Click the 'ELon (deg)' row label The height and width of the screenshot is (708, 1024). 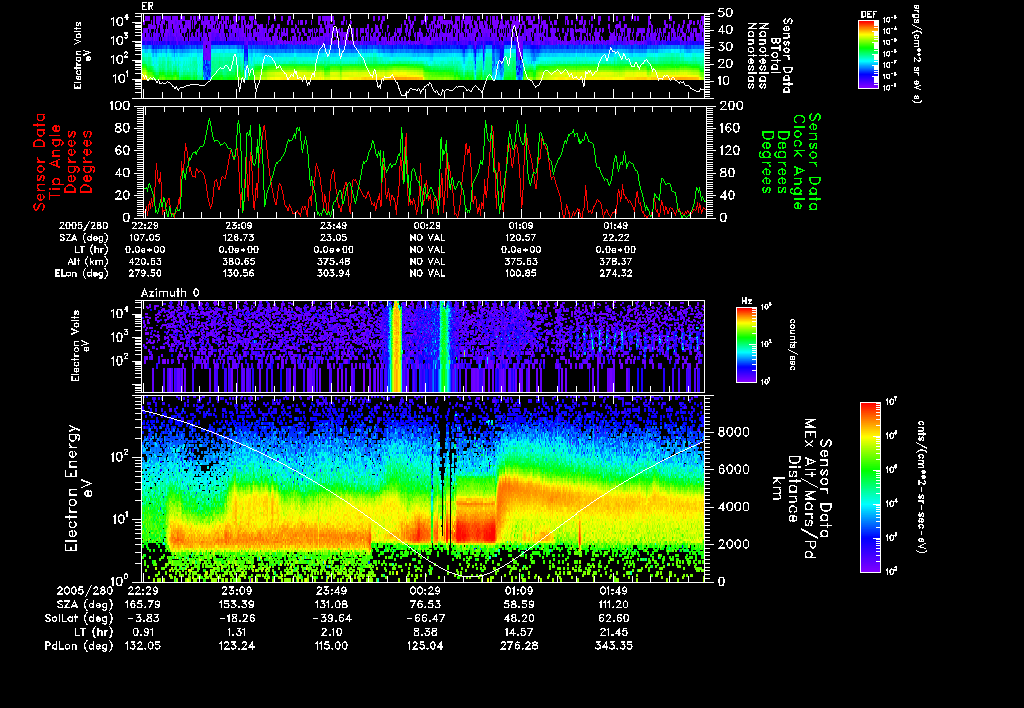pyautogui.click(x=82, y=274)
